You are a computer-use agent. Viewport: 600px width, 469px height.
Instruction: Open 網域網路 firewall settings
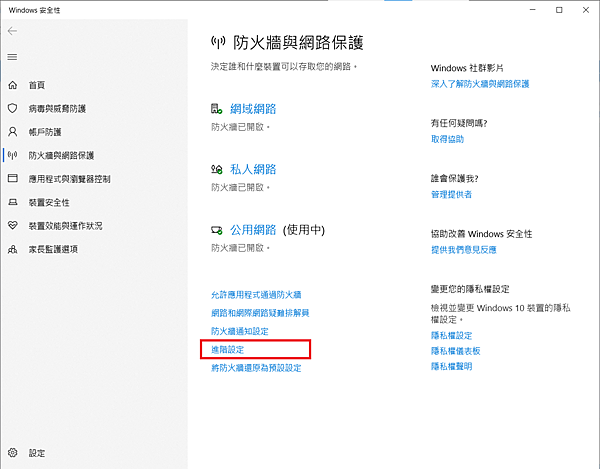click(x=253, y=109)
